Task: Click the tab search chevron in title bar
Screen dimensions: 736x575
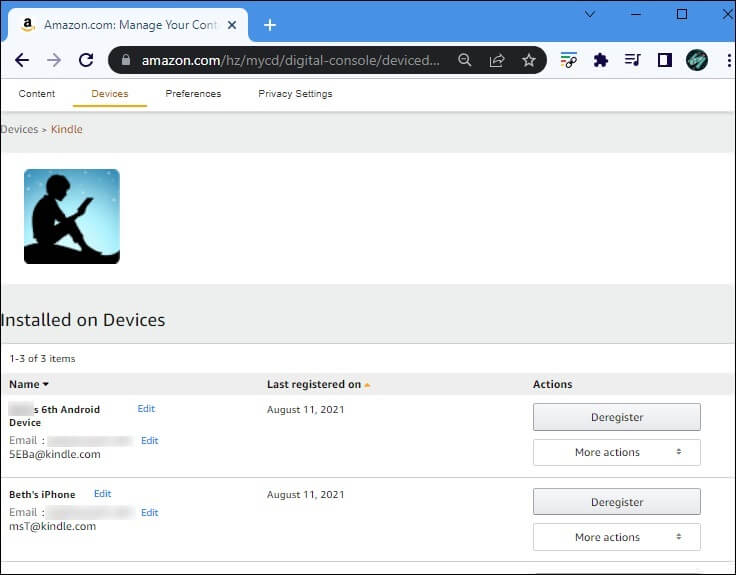Action: tap(590, 14)
